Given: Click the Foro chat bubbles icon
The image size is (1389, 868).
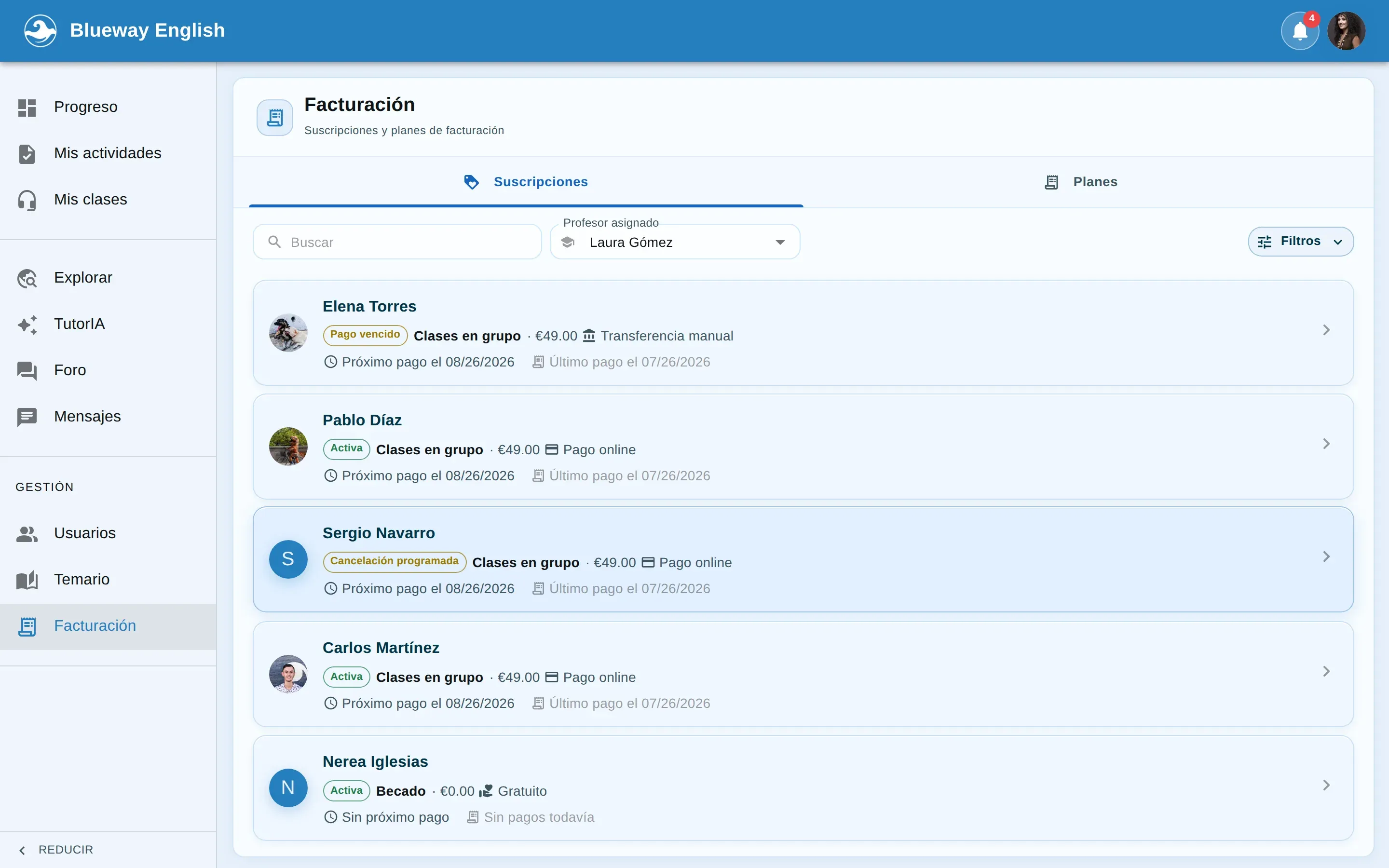Looking at the screenshot, I should (x=27, y=371).
